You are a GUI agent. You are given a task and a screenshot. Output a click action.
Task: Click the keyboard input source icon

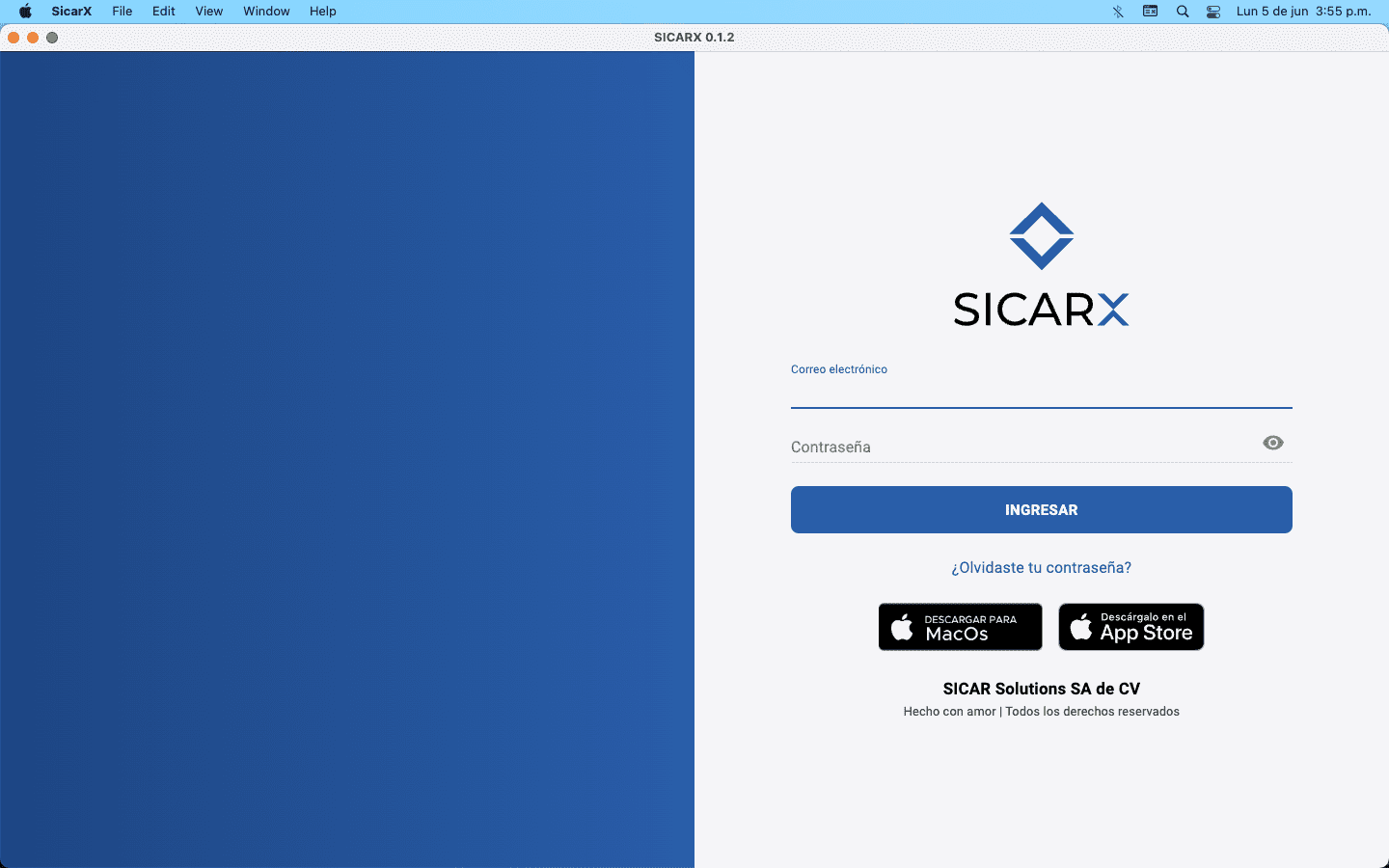click(x=1150, y=11)
